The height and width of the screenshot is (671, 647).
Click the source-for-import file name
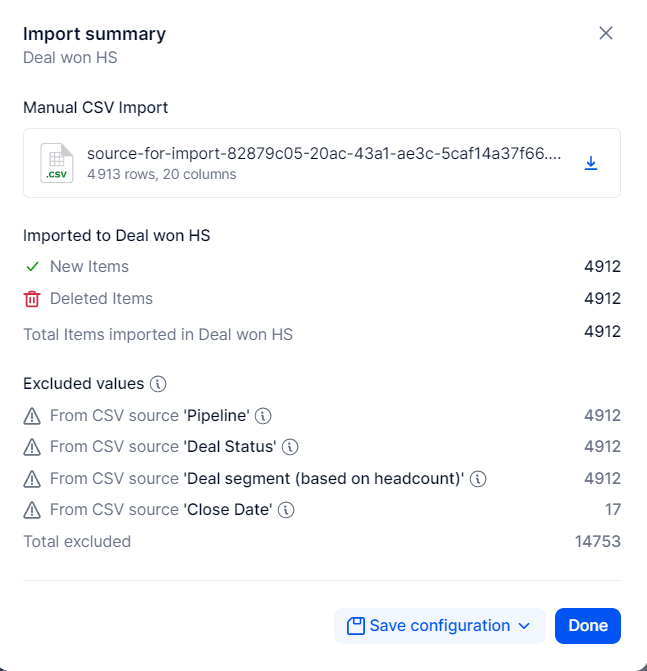point(324,153)
